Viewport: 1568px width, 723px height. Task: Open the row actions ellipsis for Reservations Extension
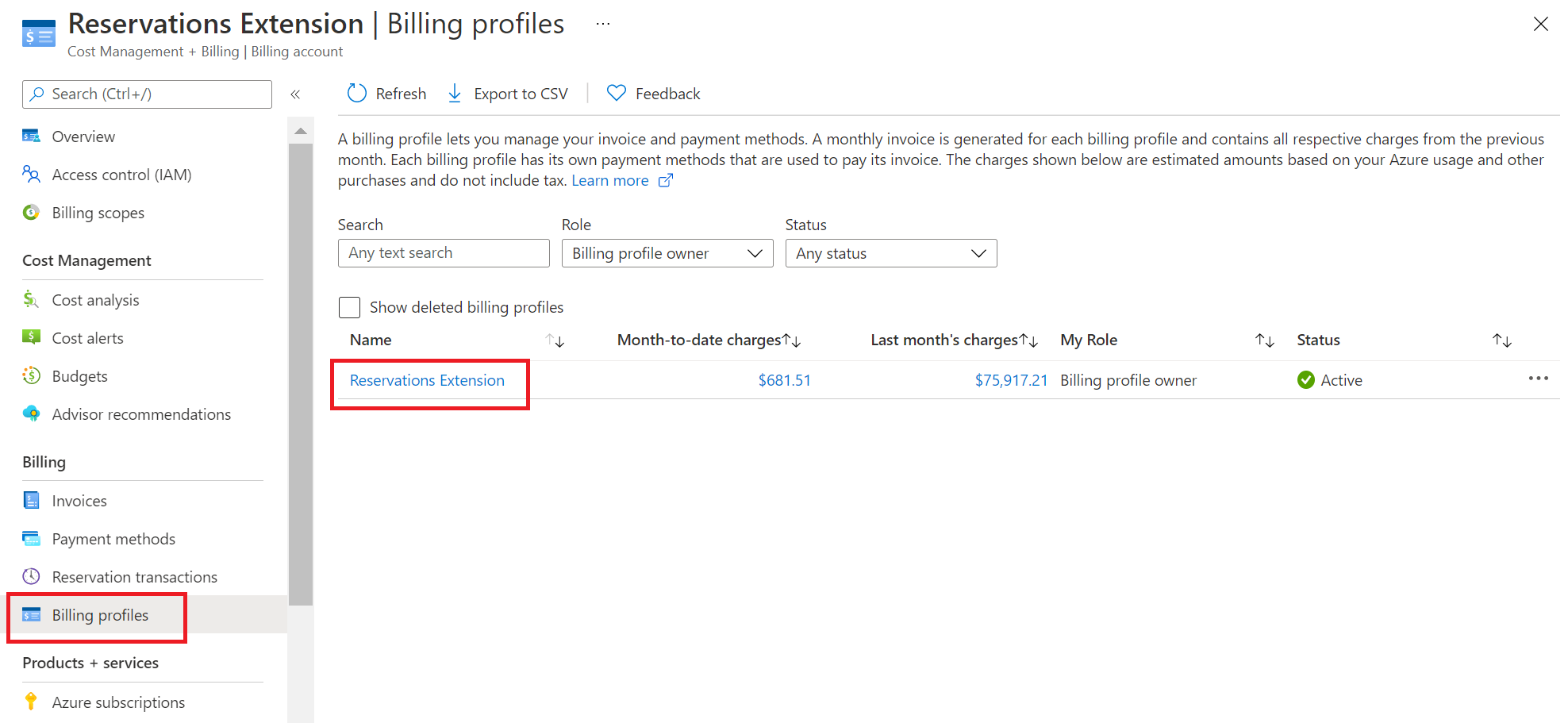pos(1538,379)
